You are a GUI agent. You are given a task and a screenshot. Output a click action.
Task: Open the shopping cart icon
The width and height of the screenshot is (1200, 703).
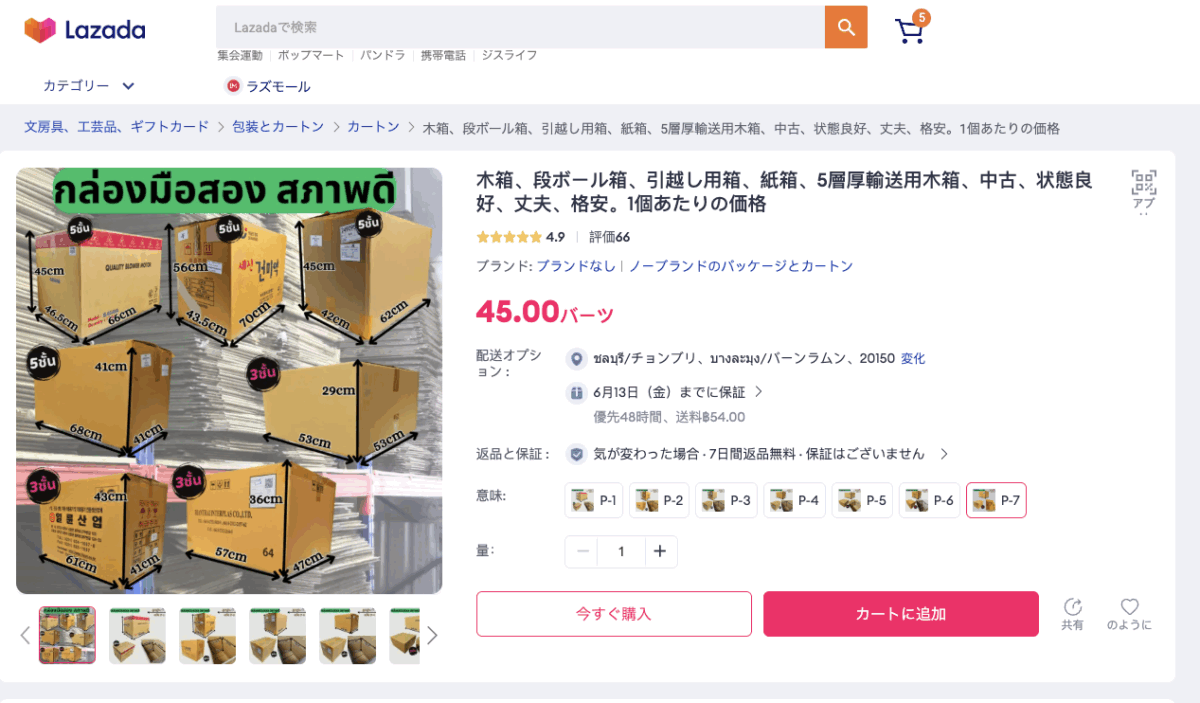click(x=910, y=31)
